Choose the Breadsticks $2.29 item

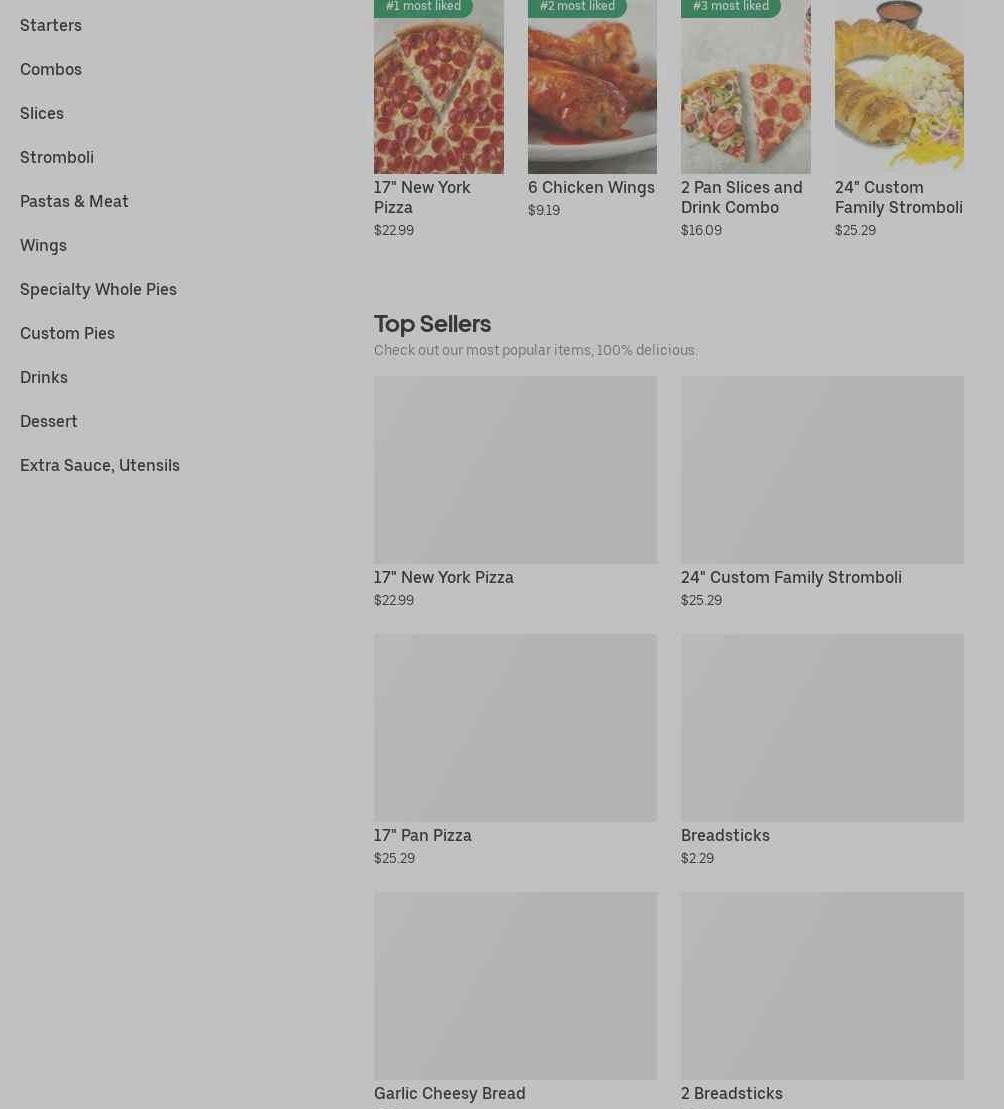(822, 750)
